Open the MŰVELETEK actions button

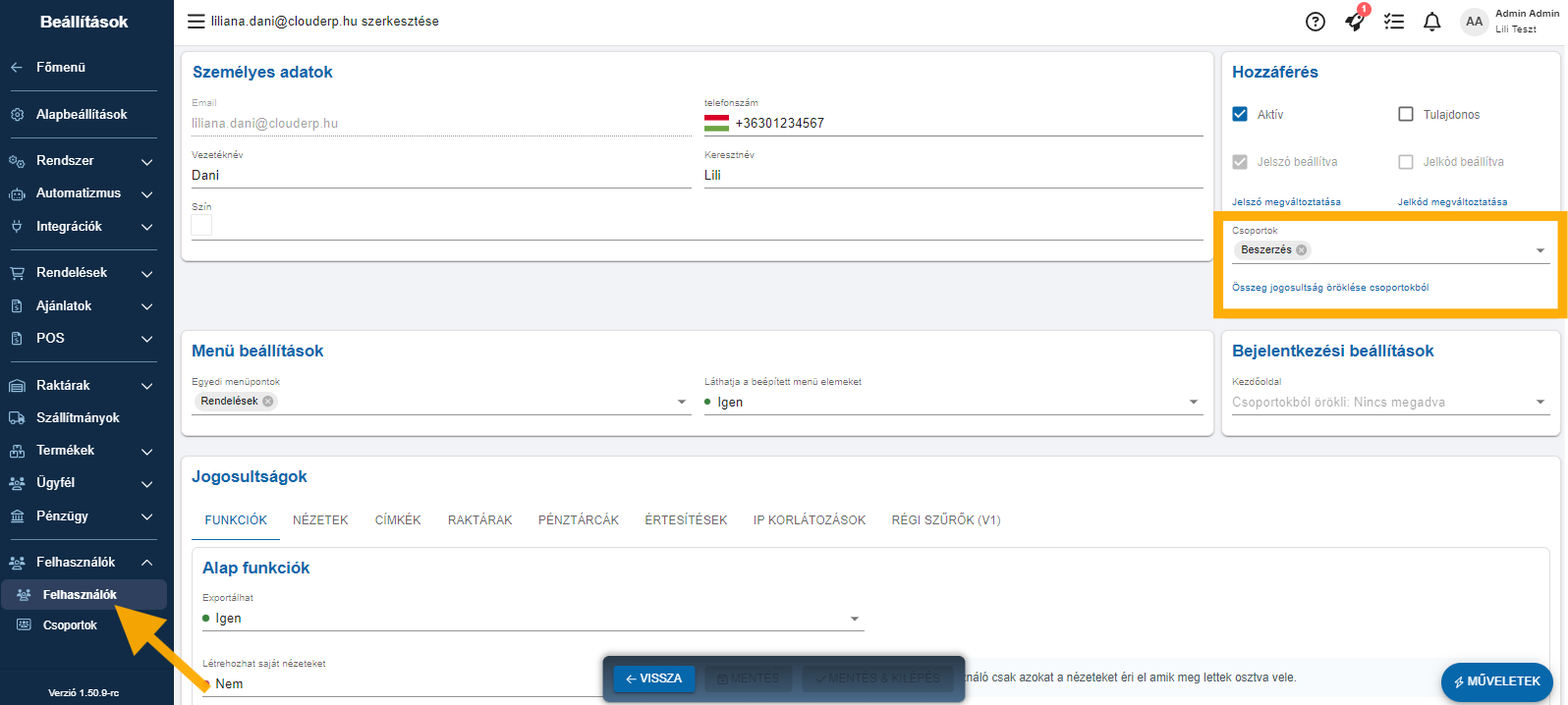point(1497,681)
